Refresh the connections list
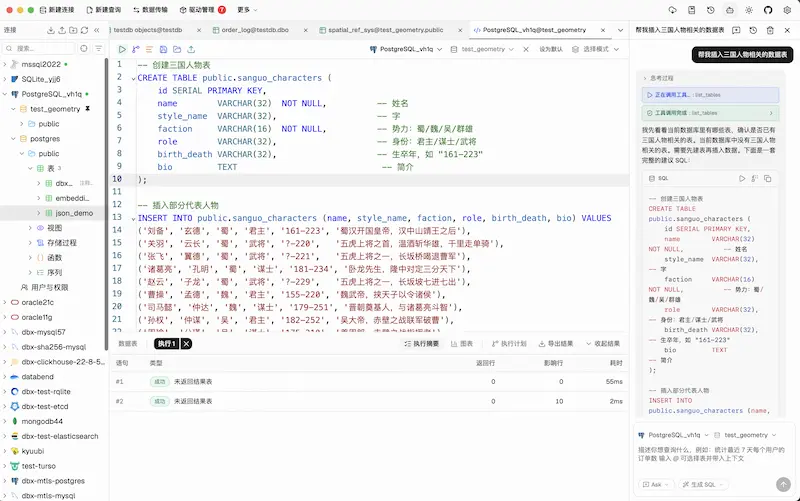The height and width of the screenshot is (501, 800). [84, 30]
